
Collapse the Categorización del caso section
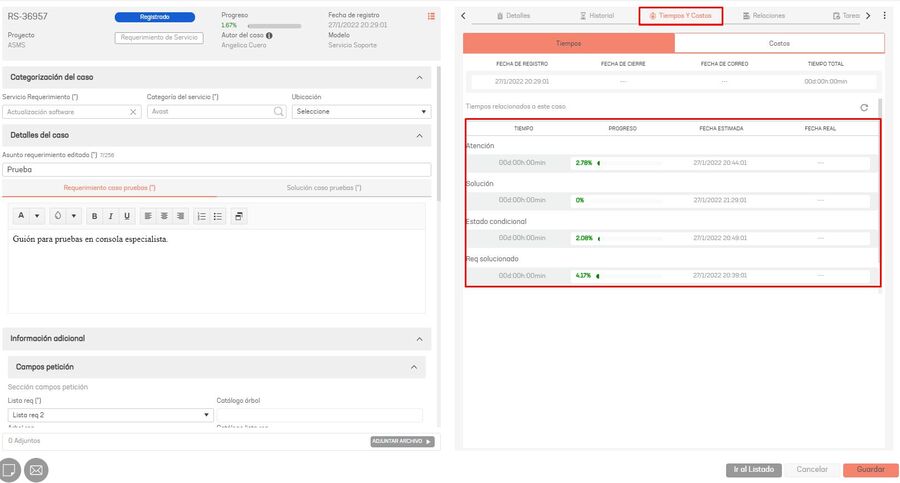point(419,77)
